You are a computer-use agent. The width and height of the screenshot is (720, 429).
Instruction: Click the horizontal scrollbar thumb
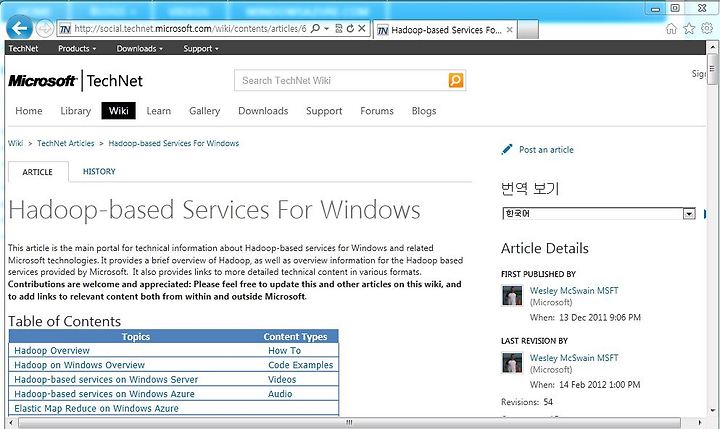click(x=349, y=422)
